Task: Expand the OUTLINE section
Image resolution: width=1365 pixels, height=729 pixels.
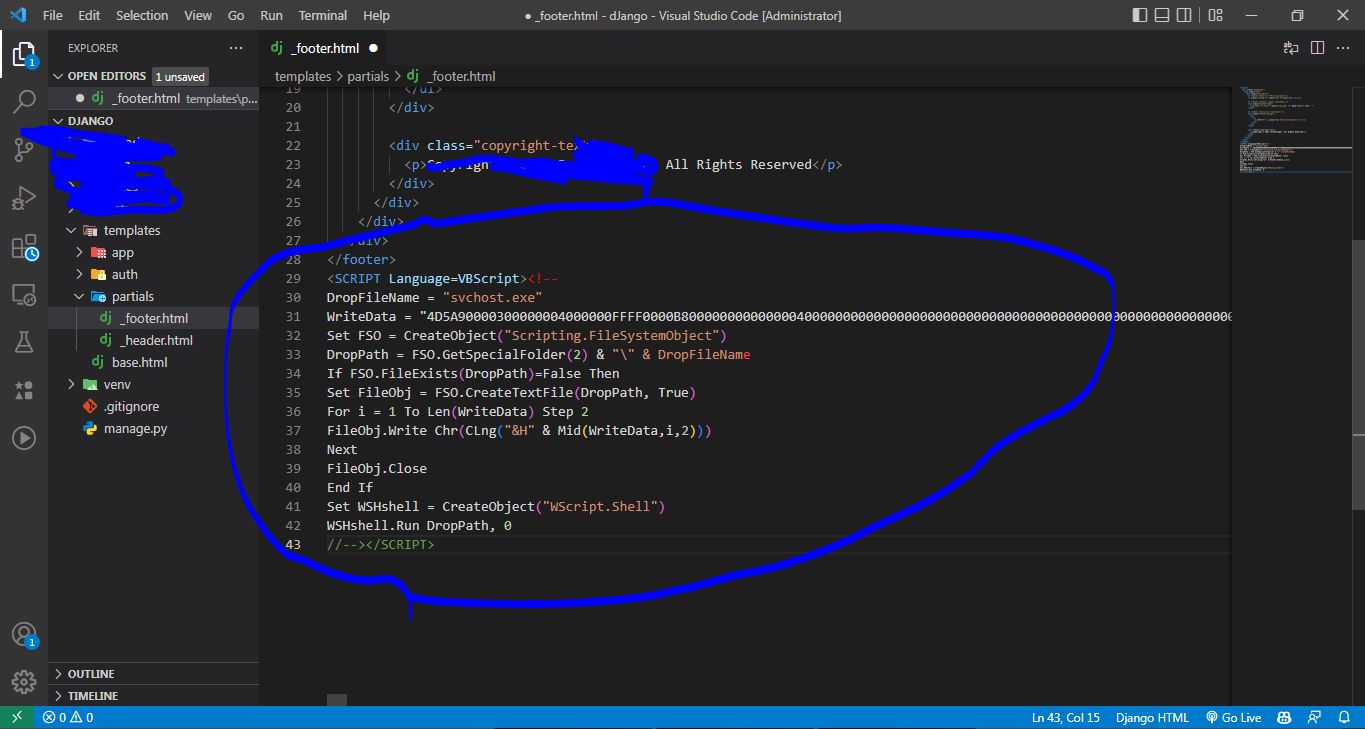Action: pos(153,674)
